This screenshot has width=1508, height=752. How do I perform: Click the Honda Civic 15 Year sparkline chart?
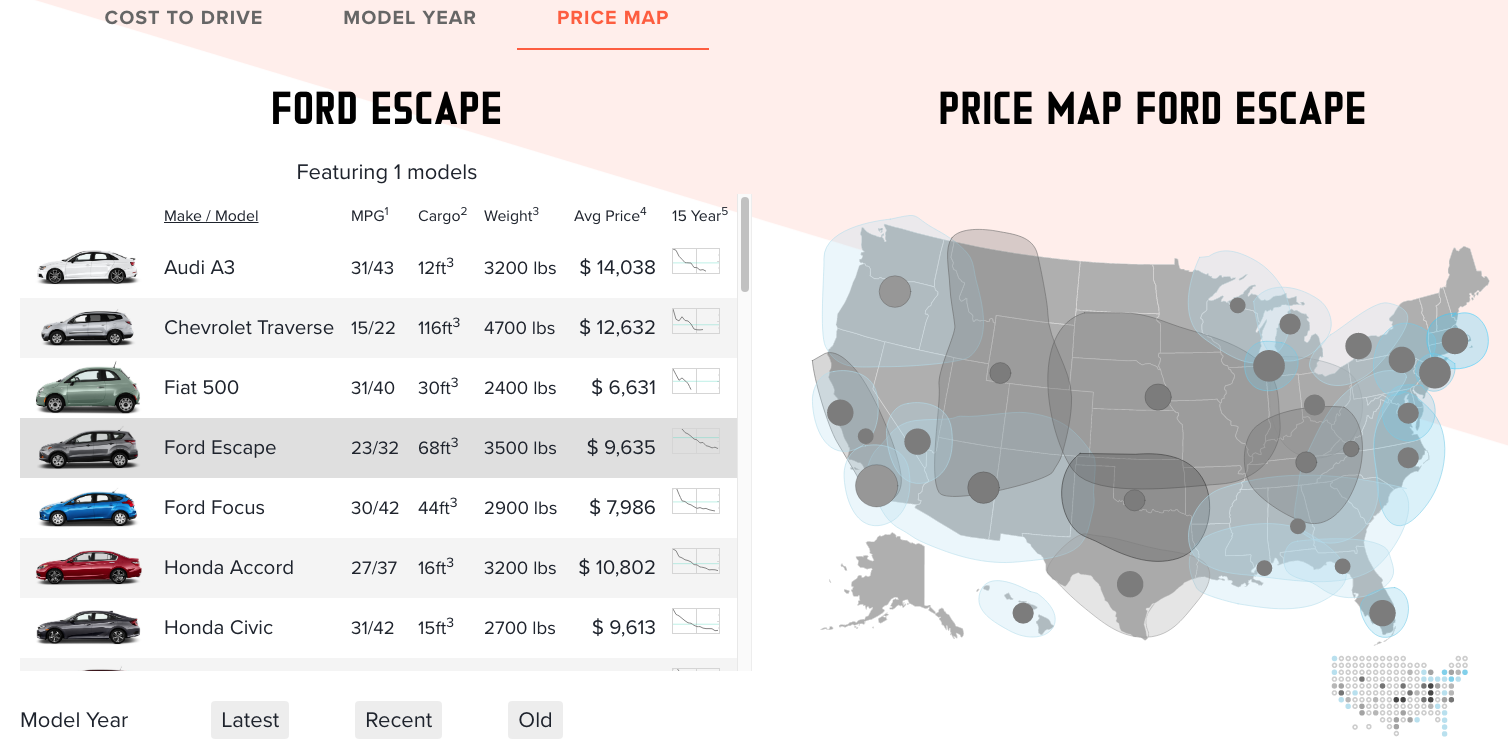tap(695, 621)
